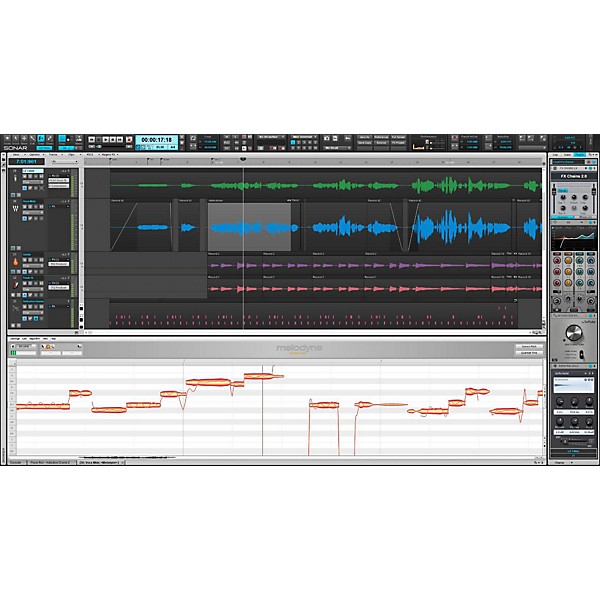Select the orange pitch tool in Melodyne toolbar
The width and height of the screenshot is (600, 600).
pos(48,347)
